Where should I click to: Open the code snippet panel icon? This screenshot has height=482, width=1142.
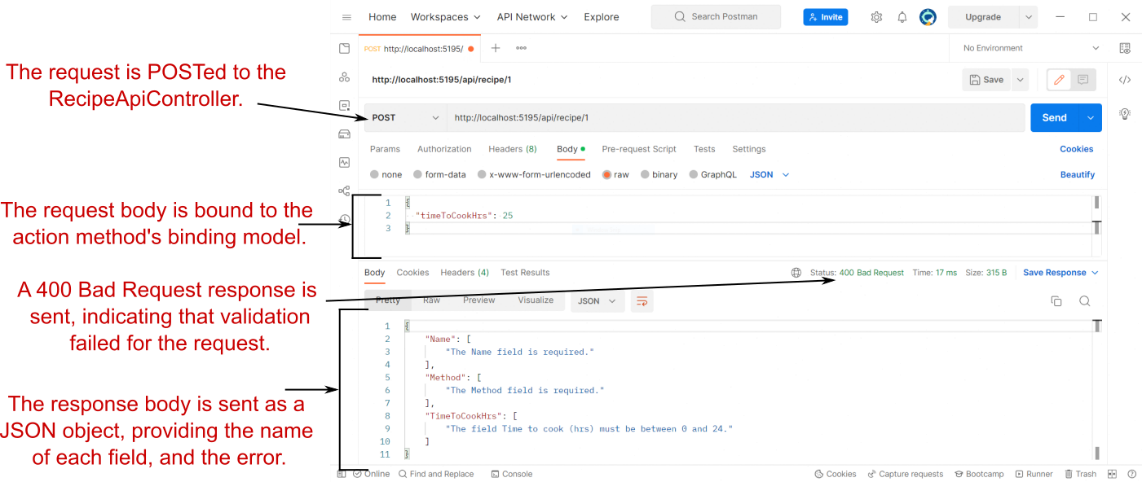(1124, 80)
